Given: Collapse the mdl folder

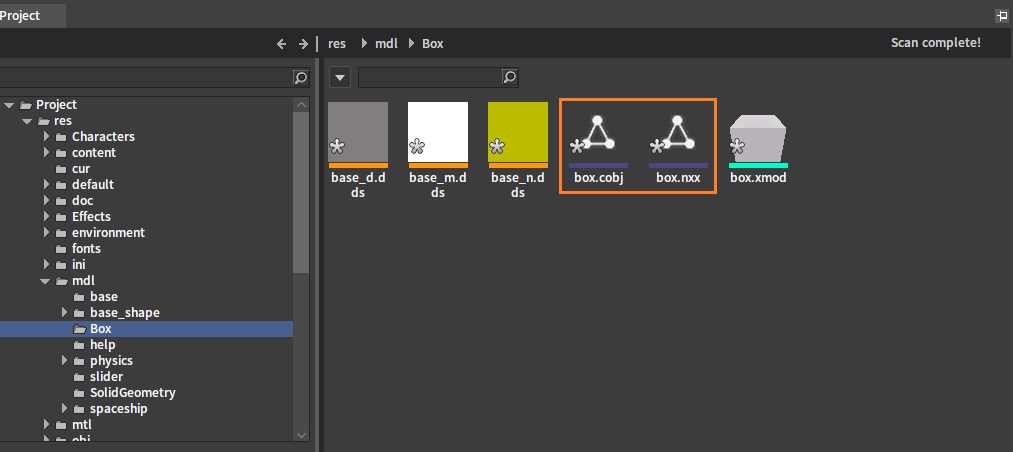Looking at the screenshot, I should point(45,281).
